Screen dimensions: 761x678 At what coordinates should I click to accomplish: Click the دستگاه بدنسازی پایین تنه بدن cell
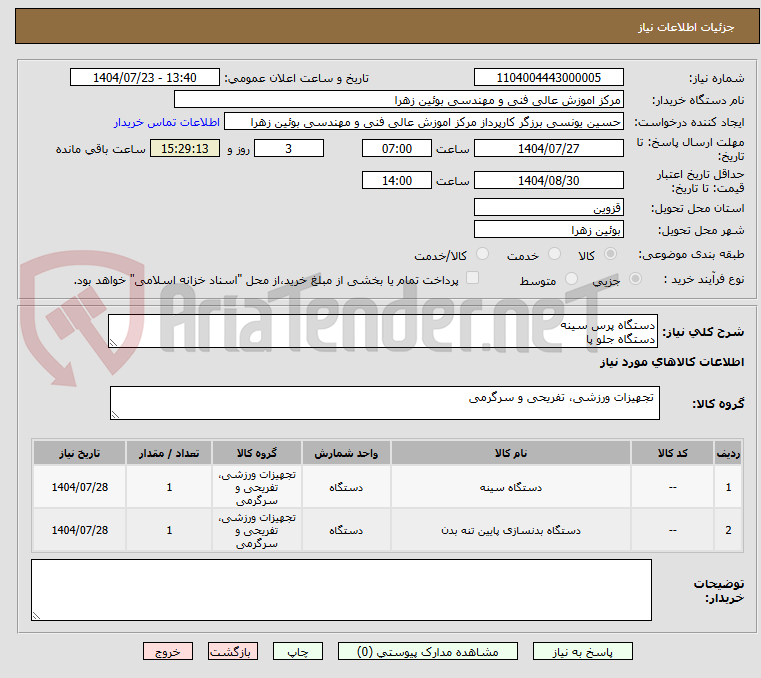pos(511,530)
